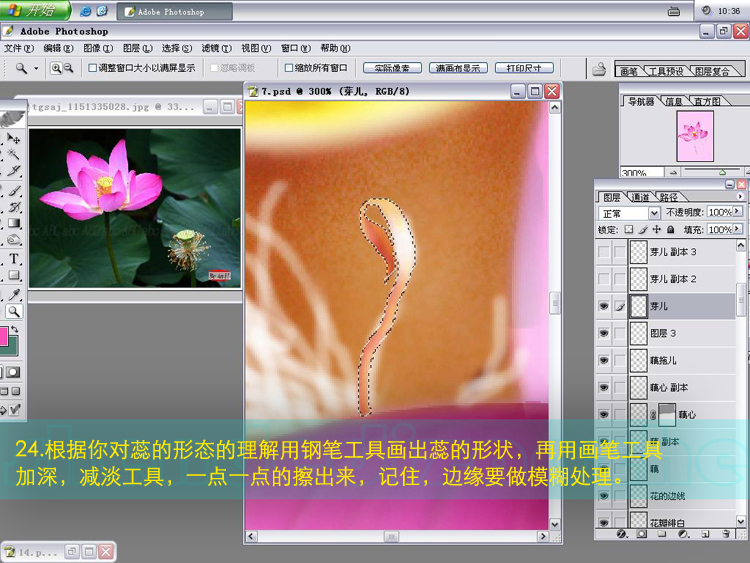
Task: Click Zoom Out magnifier in options bar
Action: (69, 68)
